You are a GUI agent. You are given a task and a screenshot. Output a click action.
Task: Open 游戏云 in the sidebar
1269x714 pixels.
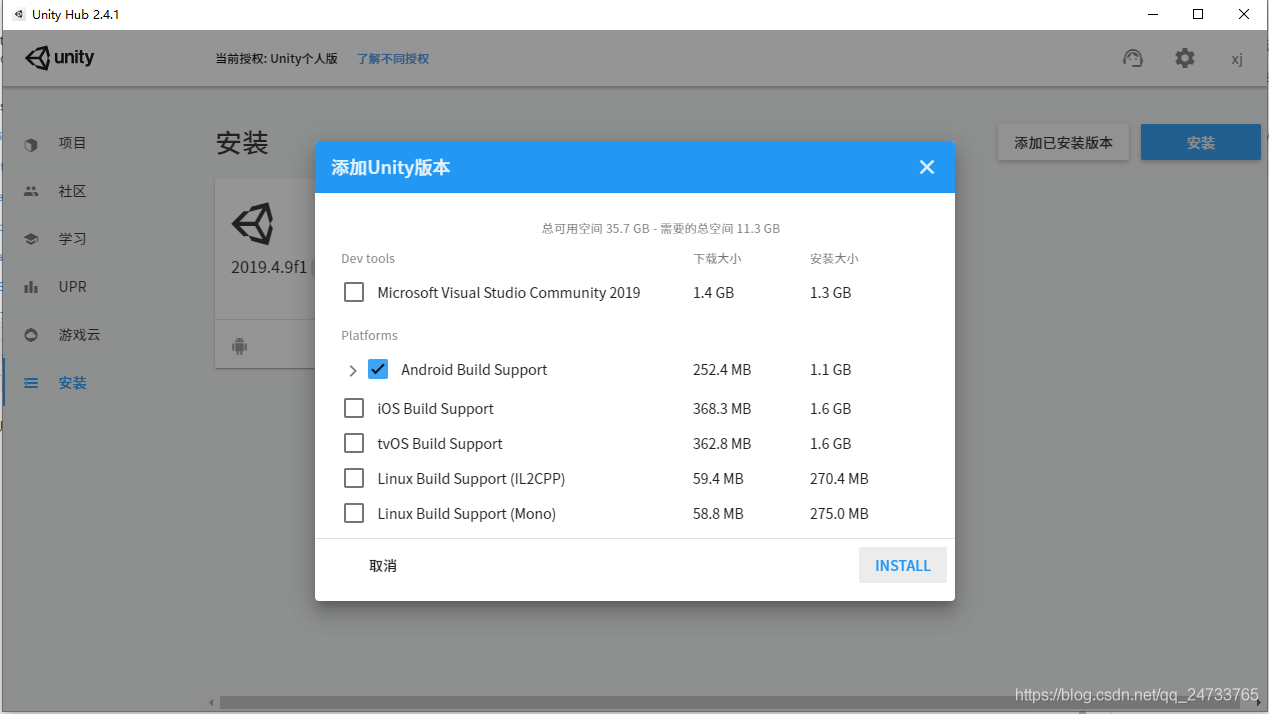click(80, 335)
